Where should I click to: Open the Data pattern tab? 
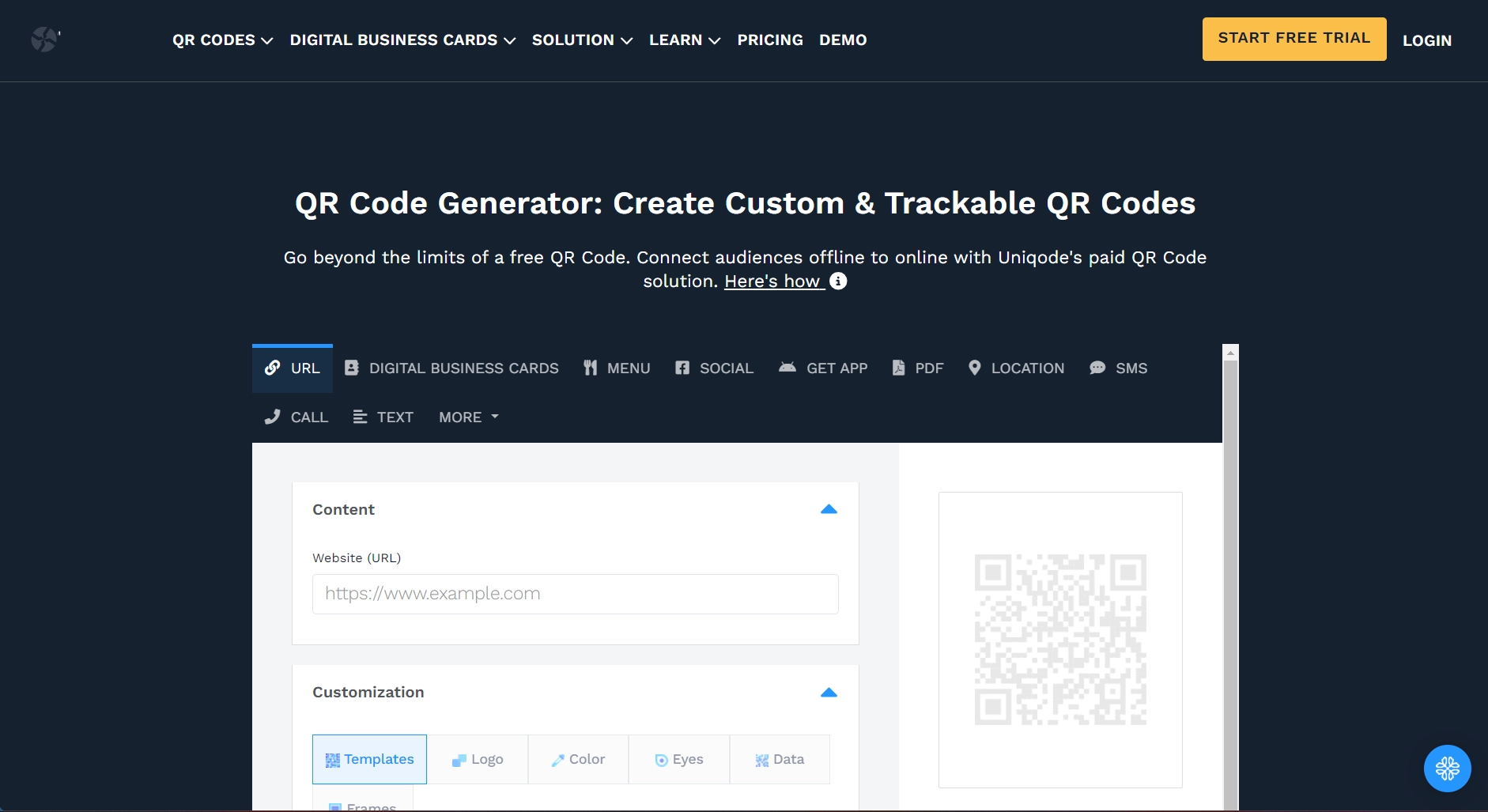(x=780, y=759)
